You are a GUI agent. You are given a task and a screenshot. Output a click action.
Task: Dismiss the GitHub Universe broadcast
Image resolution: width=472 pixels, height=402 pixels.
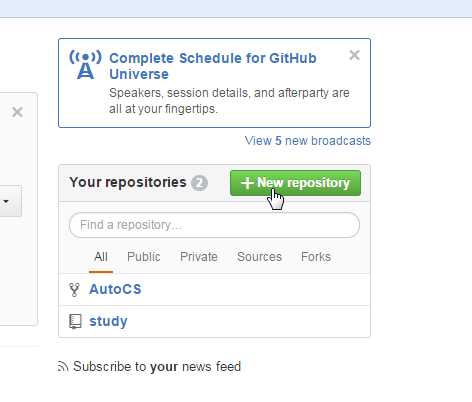(x=354, y=55)
